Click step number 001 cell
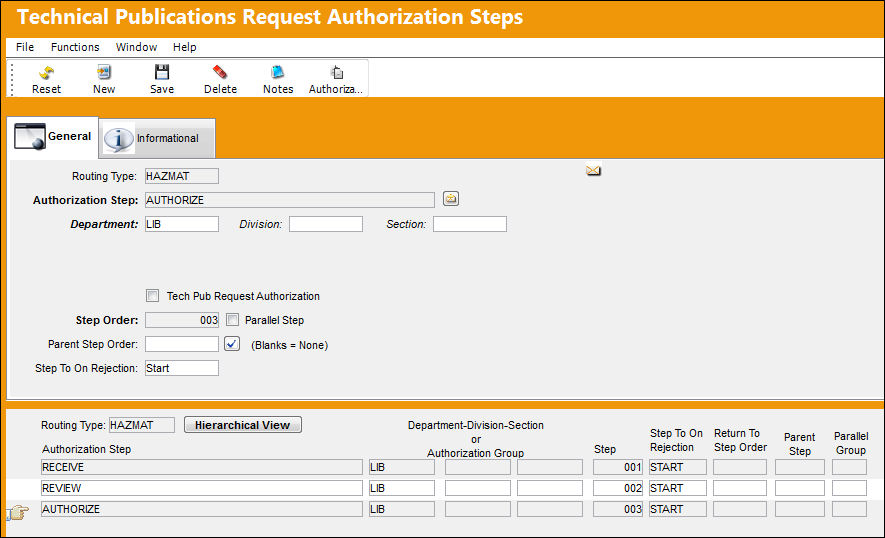Image resolution: width=885 pixels, height=538 pixels. (617, 467)
